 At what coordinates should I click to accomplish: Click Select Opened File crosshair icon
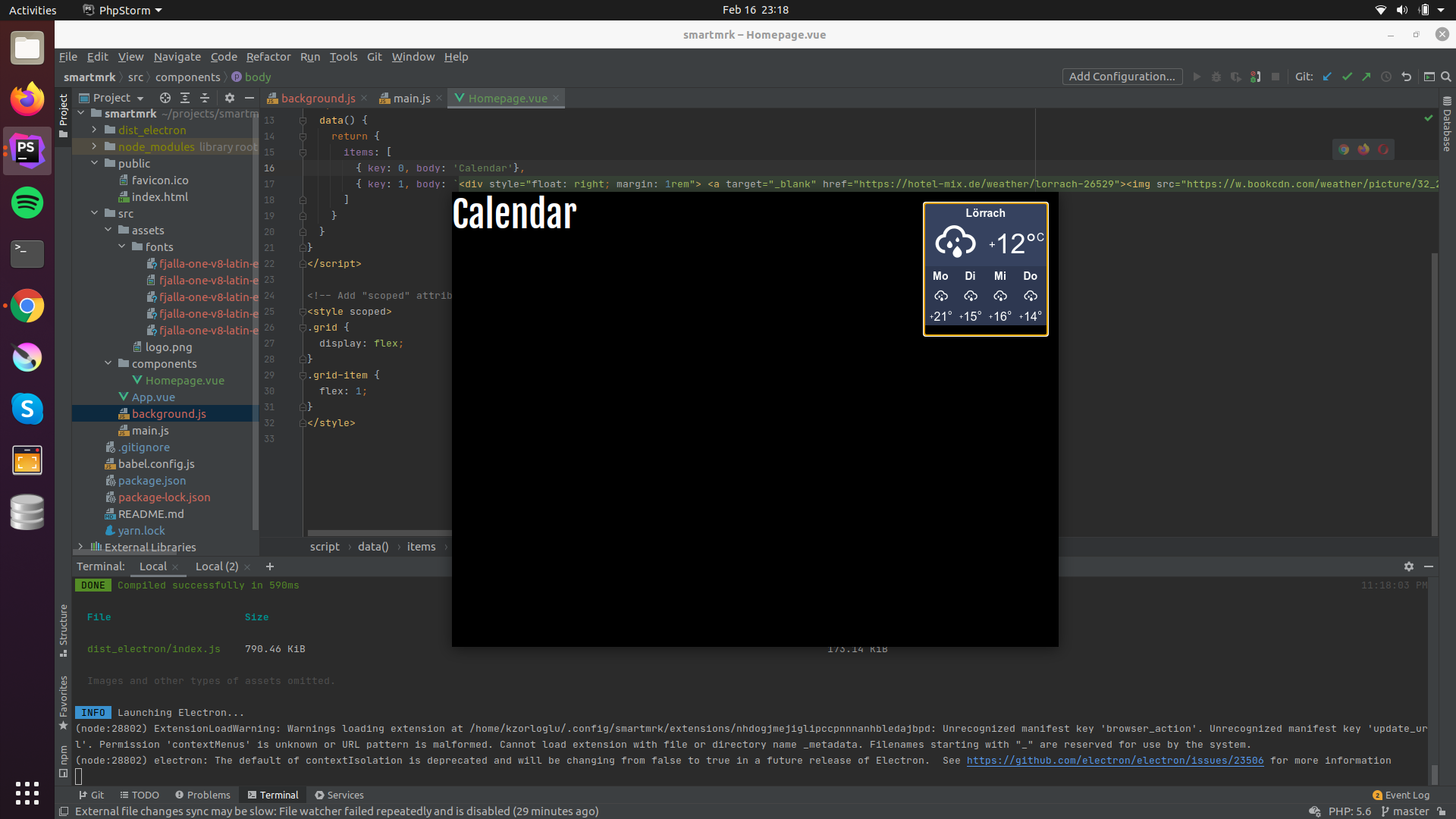tap(165, 98)
